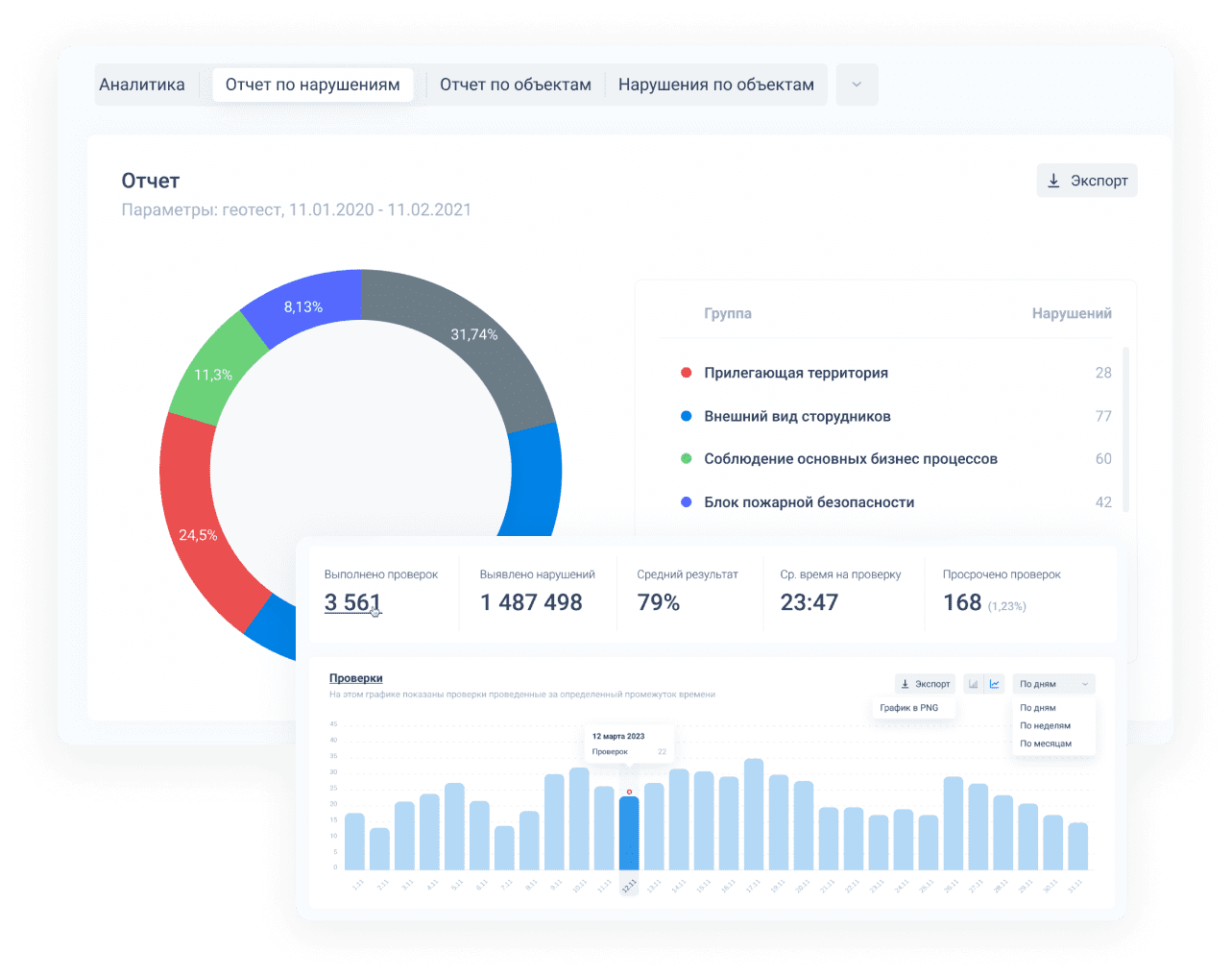The width and height of the screenshot is (1232, 976).
Task: Switch chart to bar graph view icon
Action: click(x=973, y=684)
